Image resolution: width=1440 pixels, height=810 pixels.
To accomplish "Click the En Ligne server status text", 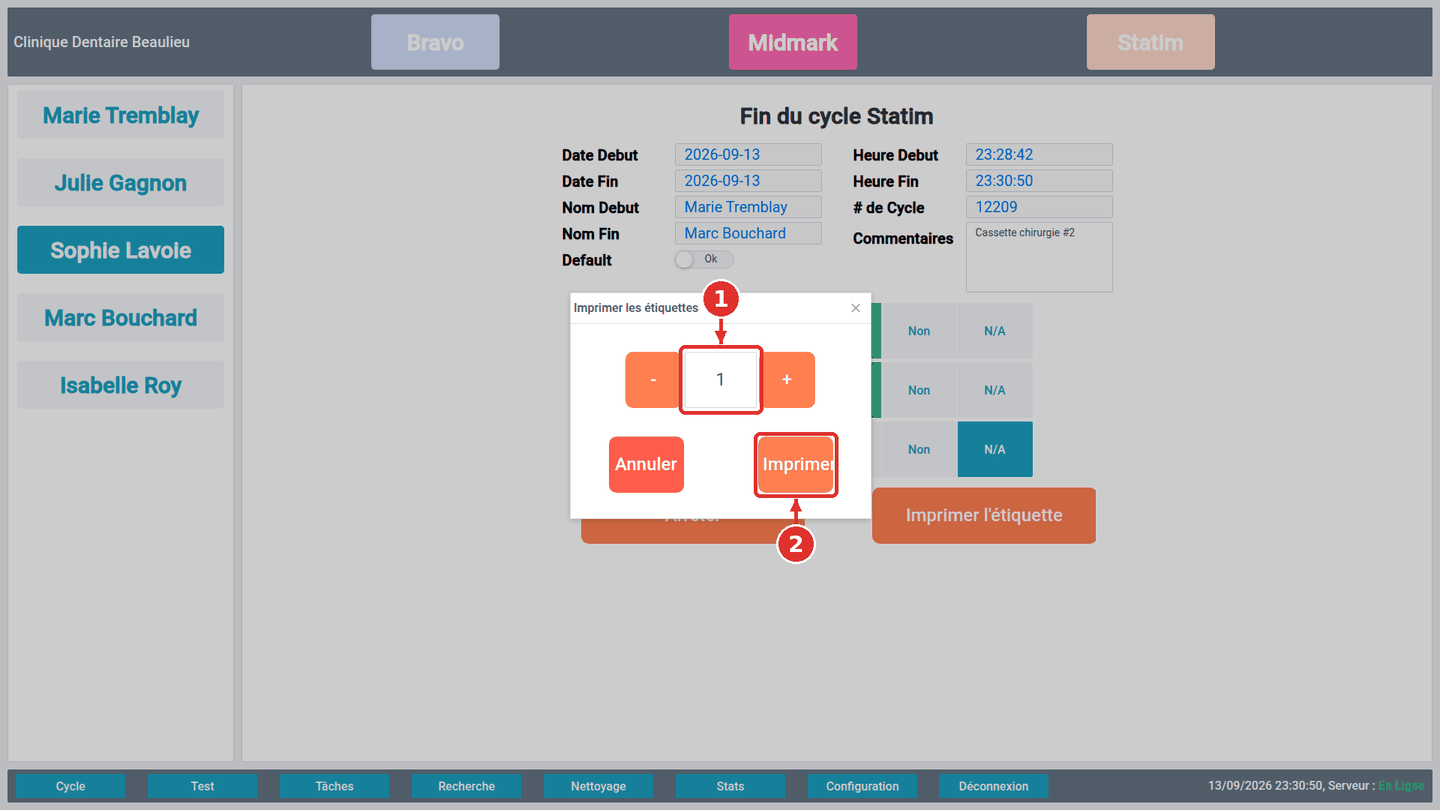I will click(1401, 786).
